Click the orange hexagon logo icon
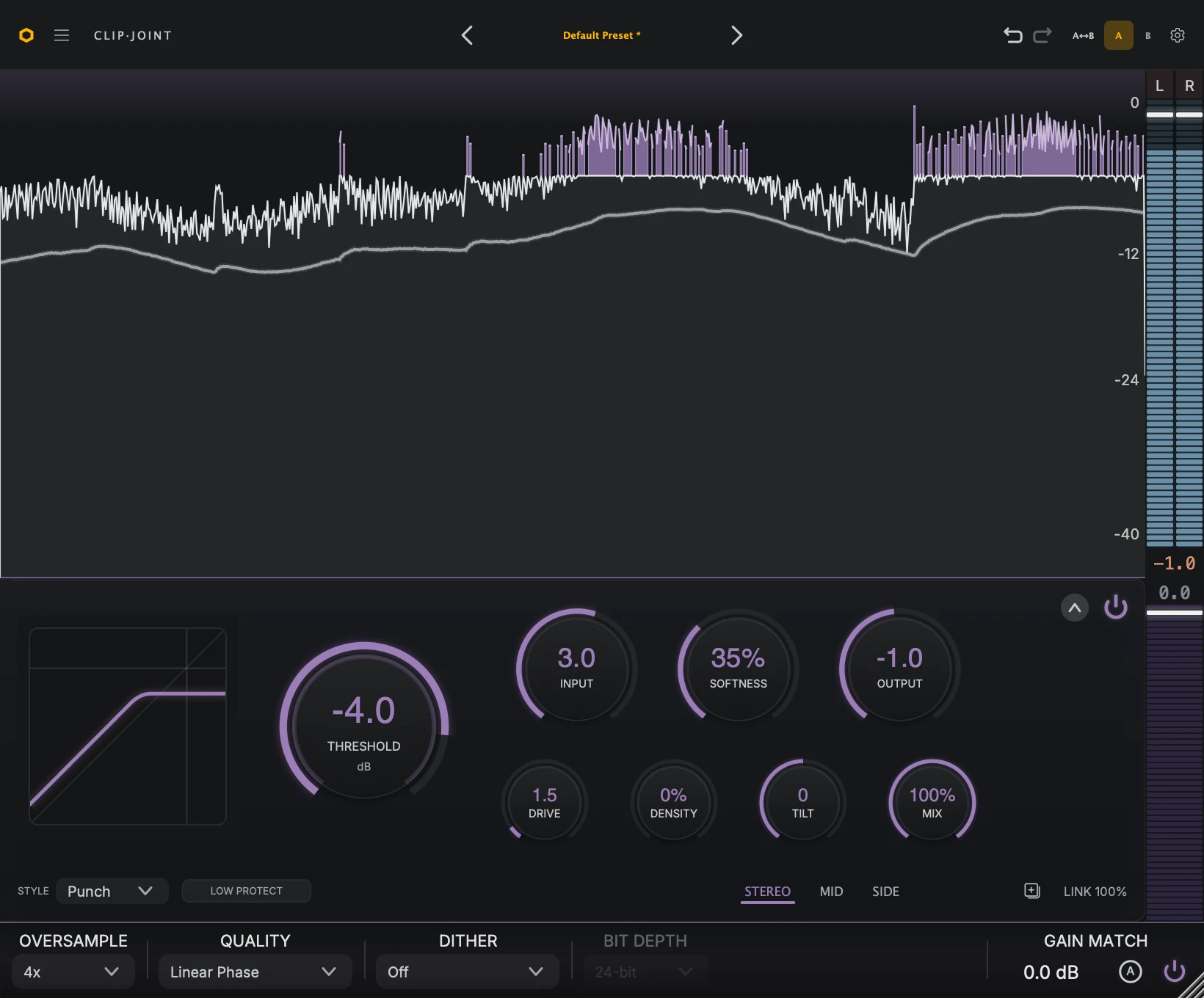 click(x=26, y=35)
